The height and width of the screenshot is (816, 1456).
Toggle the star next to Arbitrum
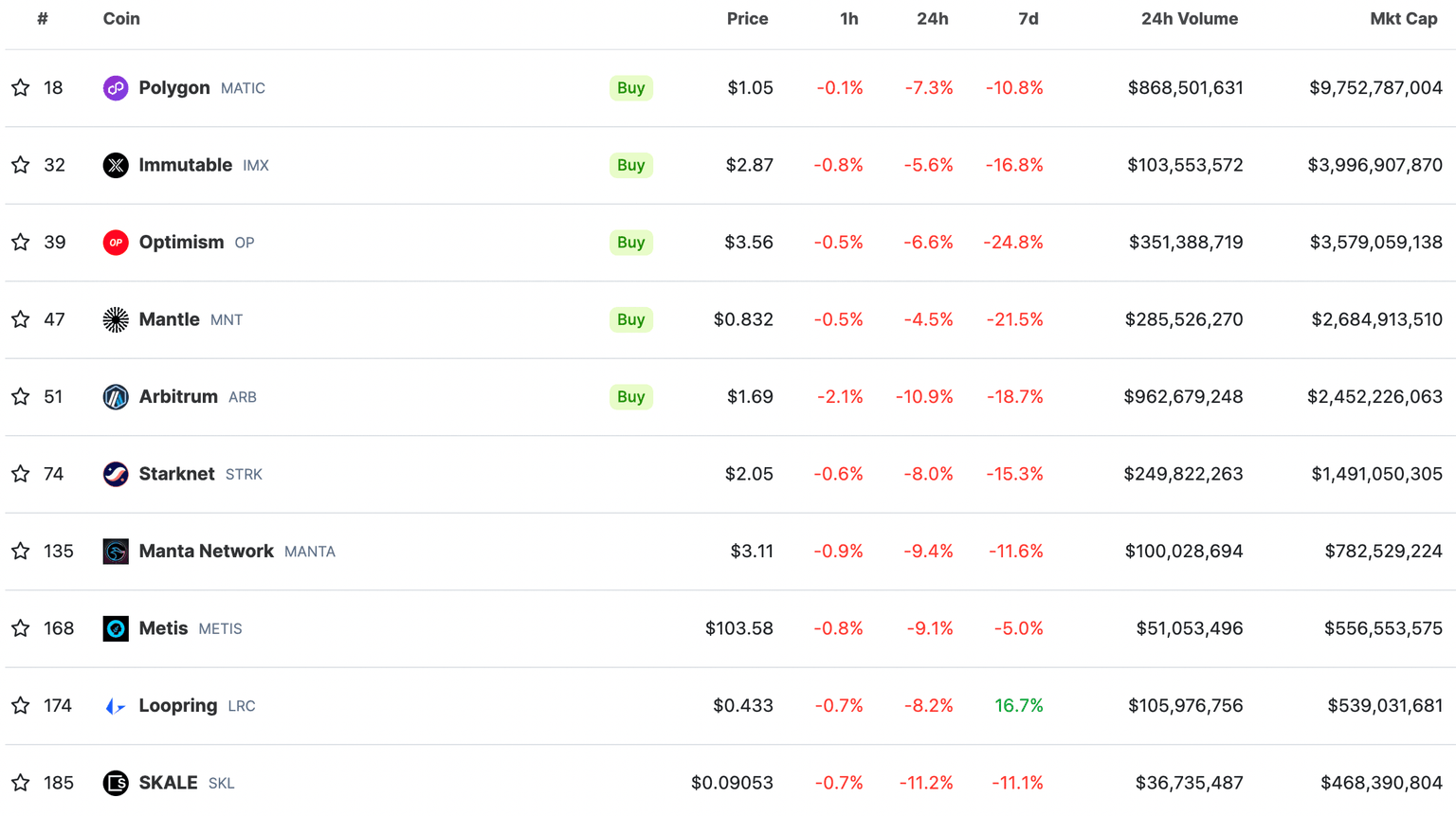coord(21,397)
